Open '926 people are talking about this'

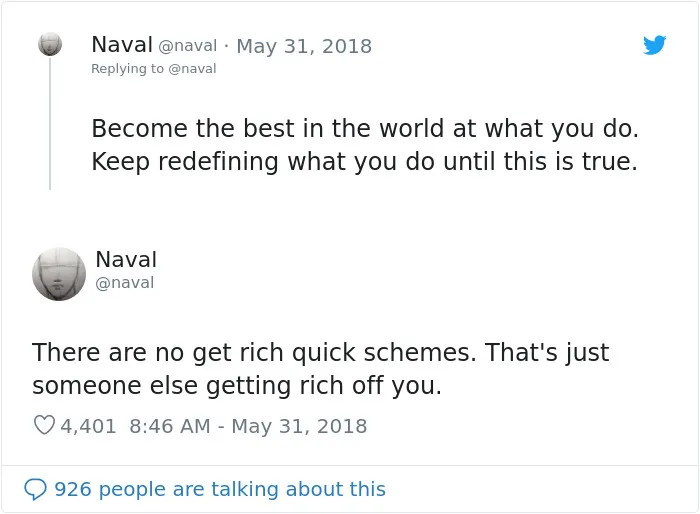pos(220,489)
